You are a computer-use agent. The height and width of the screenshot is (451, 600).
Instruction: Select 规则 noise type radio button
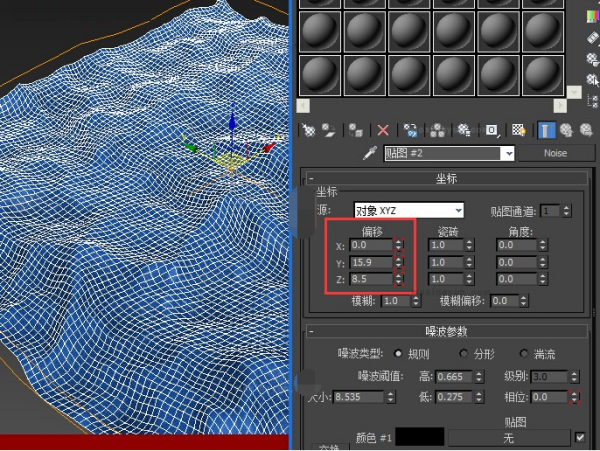[x=398, y=353]
